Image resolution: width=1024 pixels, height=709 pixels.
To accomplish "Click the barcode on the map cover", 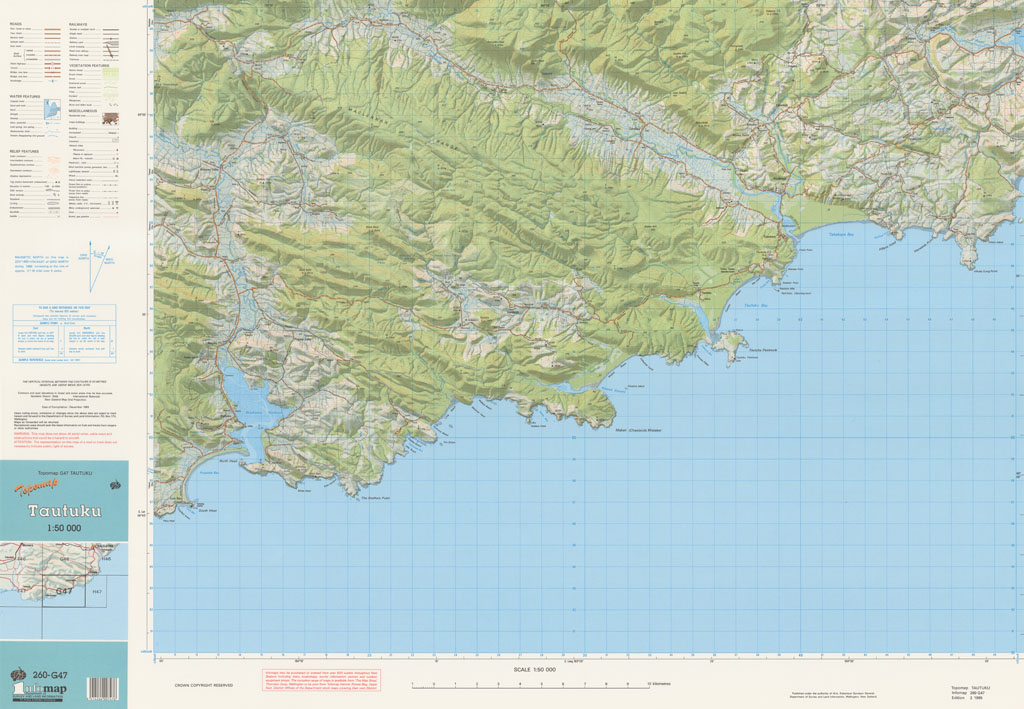I will 103,688.
